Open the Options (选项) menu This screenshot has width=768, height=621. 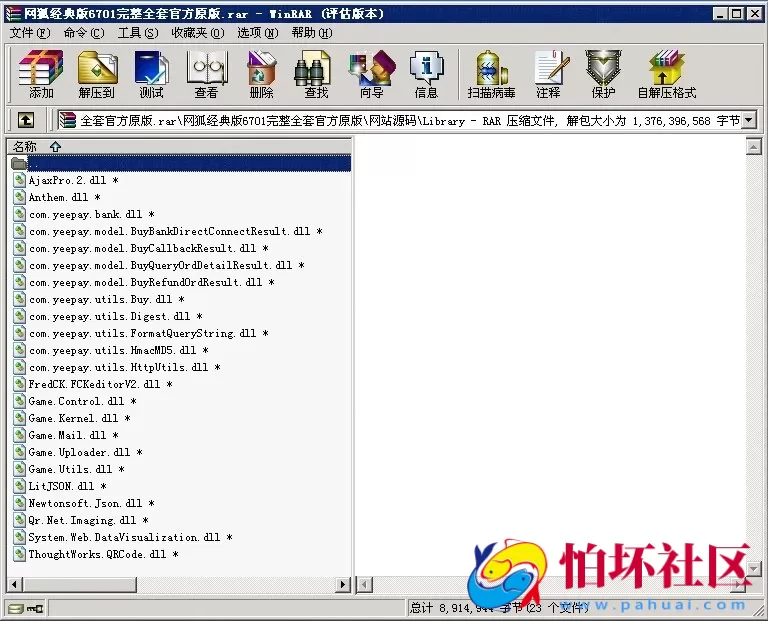[x=258, y=33]
